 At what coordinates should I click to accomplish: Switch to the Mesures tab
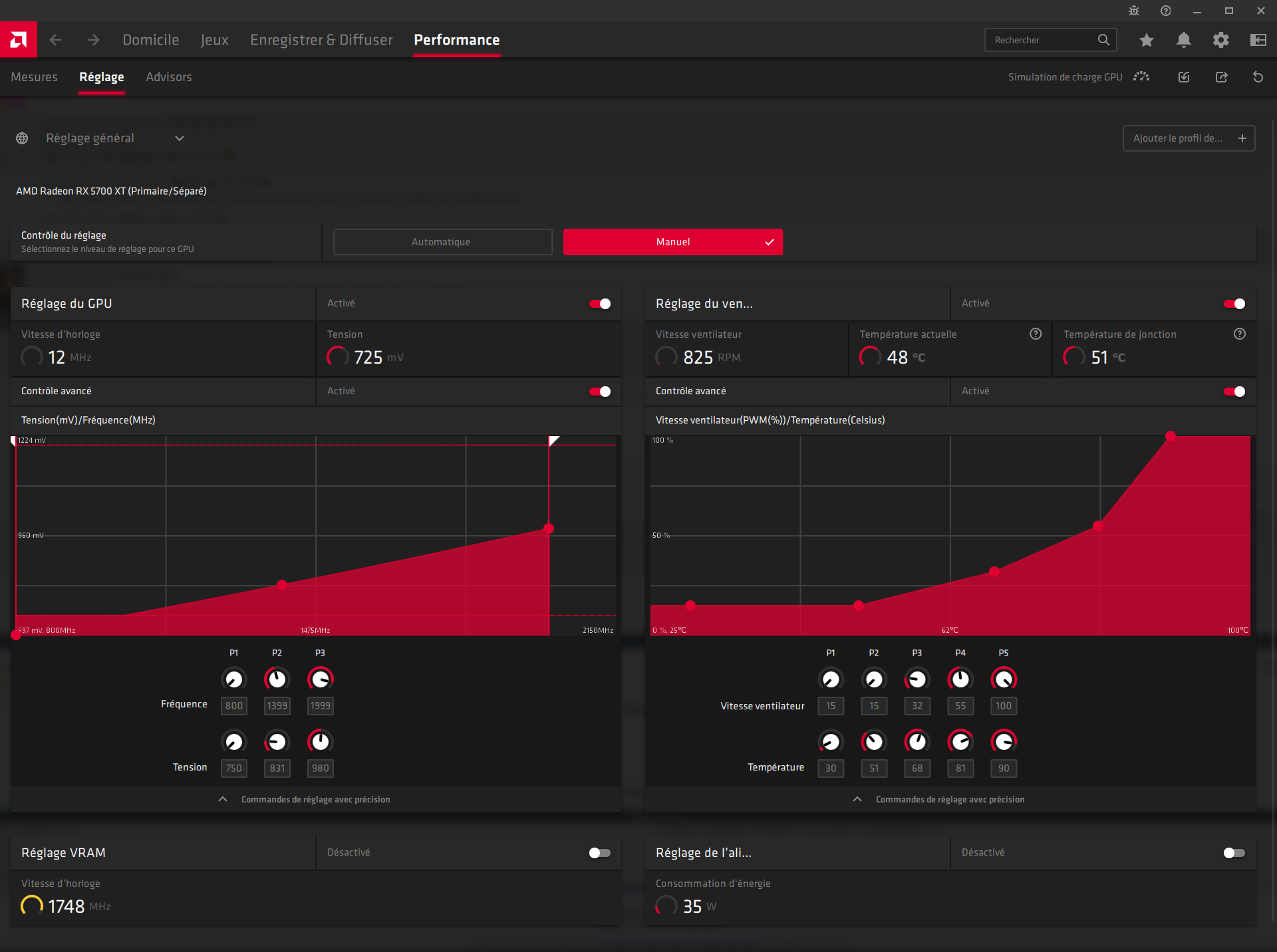[x=34, y=77]
